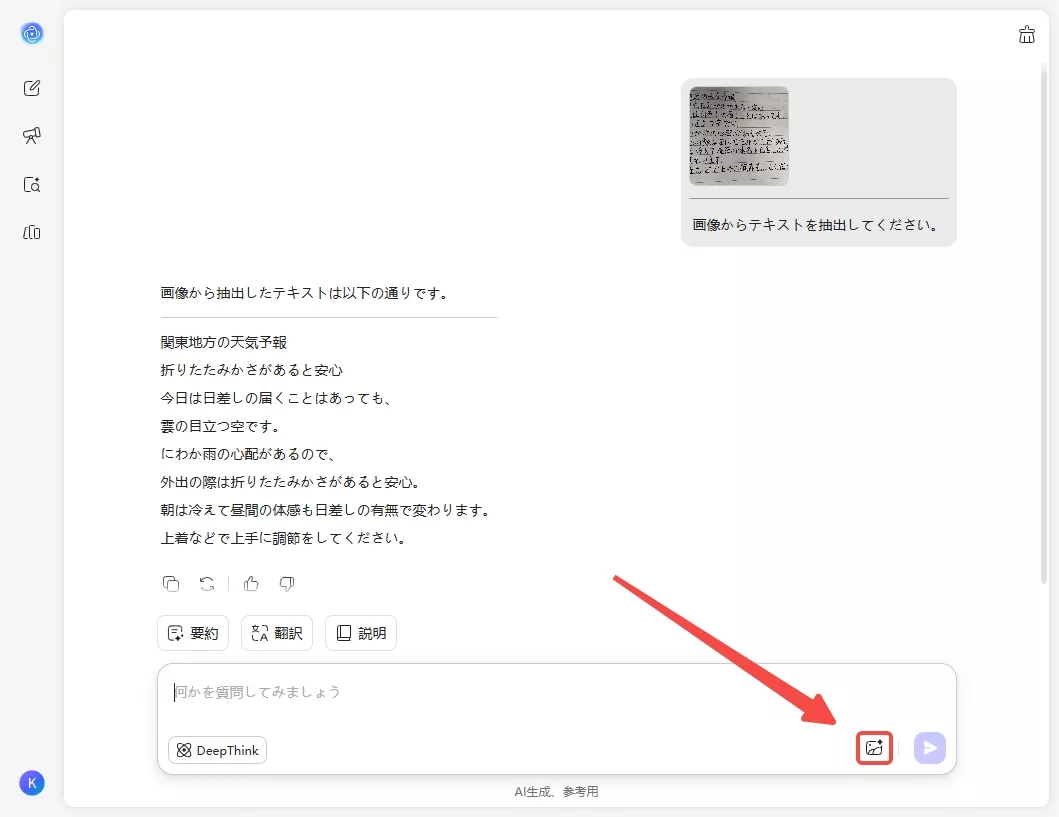Viewport: 1059px width, 817px height.
Task: Copy the extracted text response
Action: click(171, 583)
